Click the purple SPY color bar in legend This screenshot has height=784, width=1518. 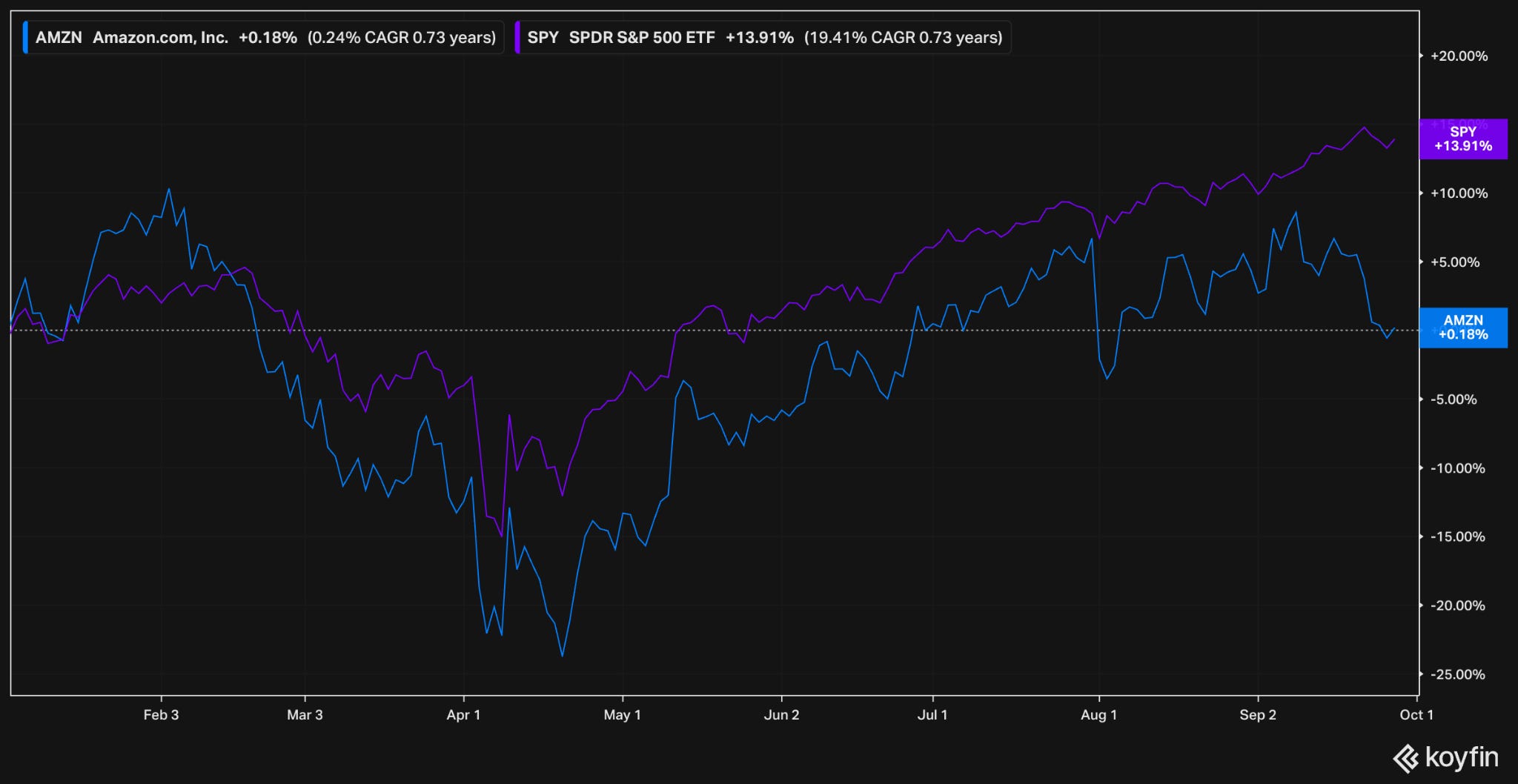[517, 38]
